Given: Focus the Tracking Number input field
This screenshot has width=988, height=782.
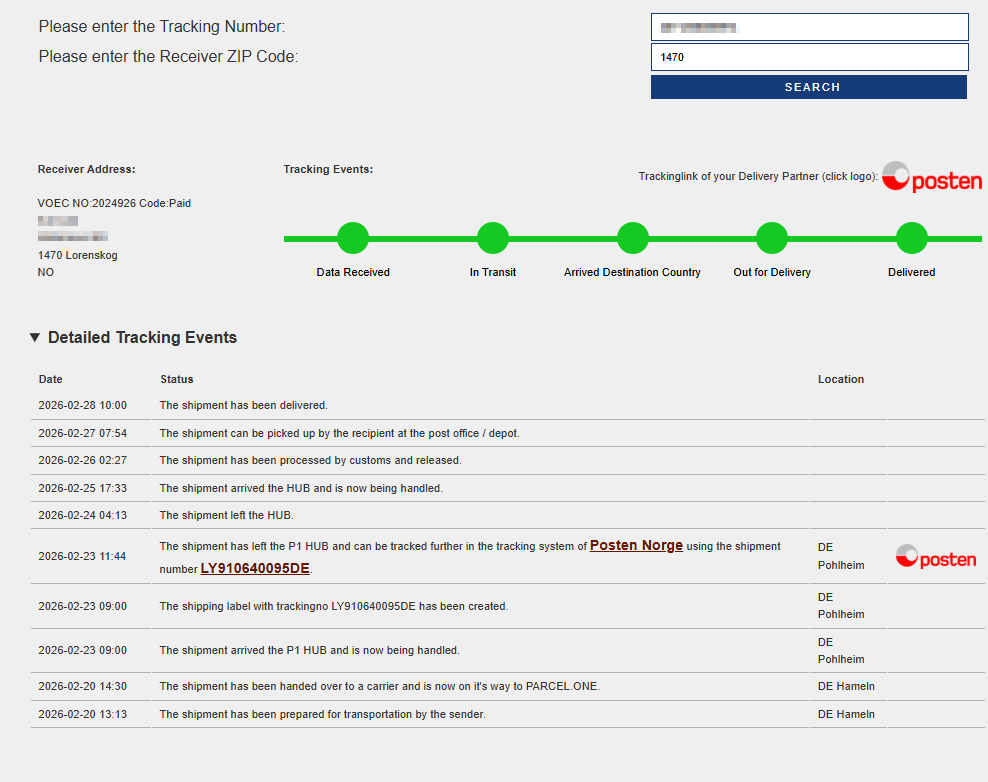Looking at the screenshot, I should pyautogui.click(x=809, y=27).
